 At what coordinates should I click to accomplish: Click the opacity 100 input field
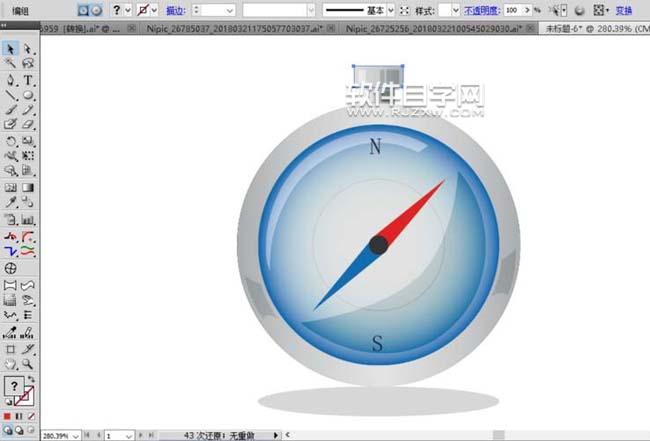(x=514, y=10)
